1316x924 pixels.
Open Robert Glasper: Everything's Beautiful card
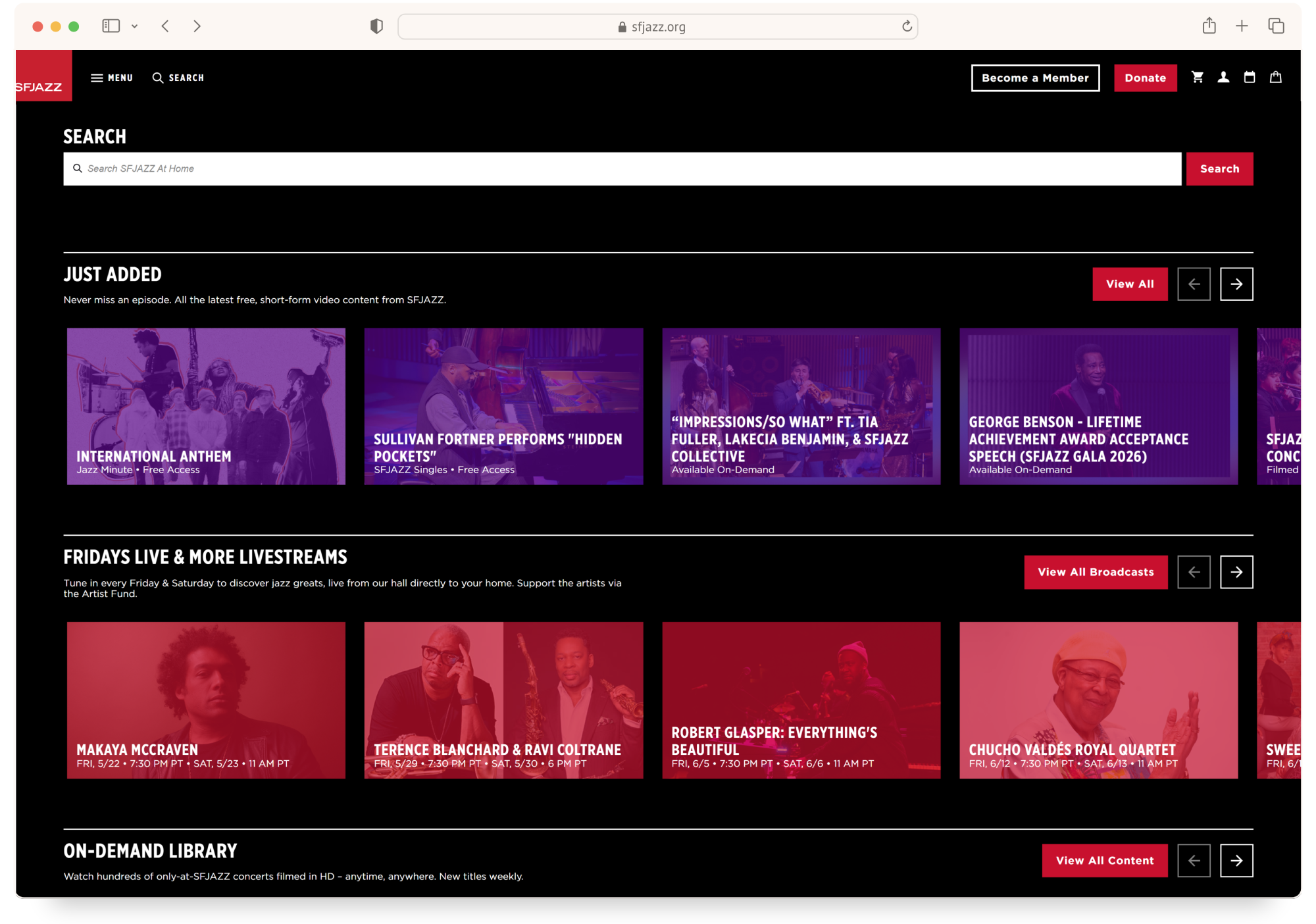[801, 700]
